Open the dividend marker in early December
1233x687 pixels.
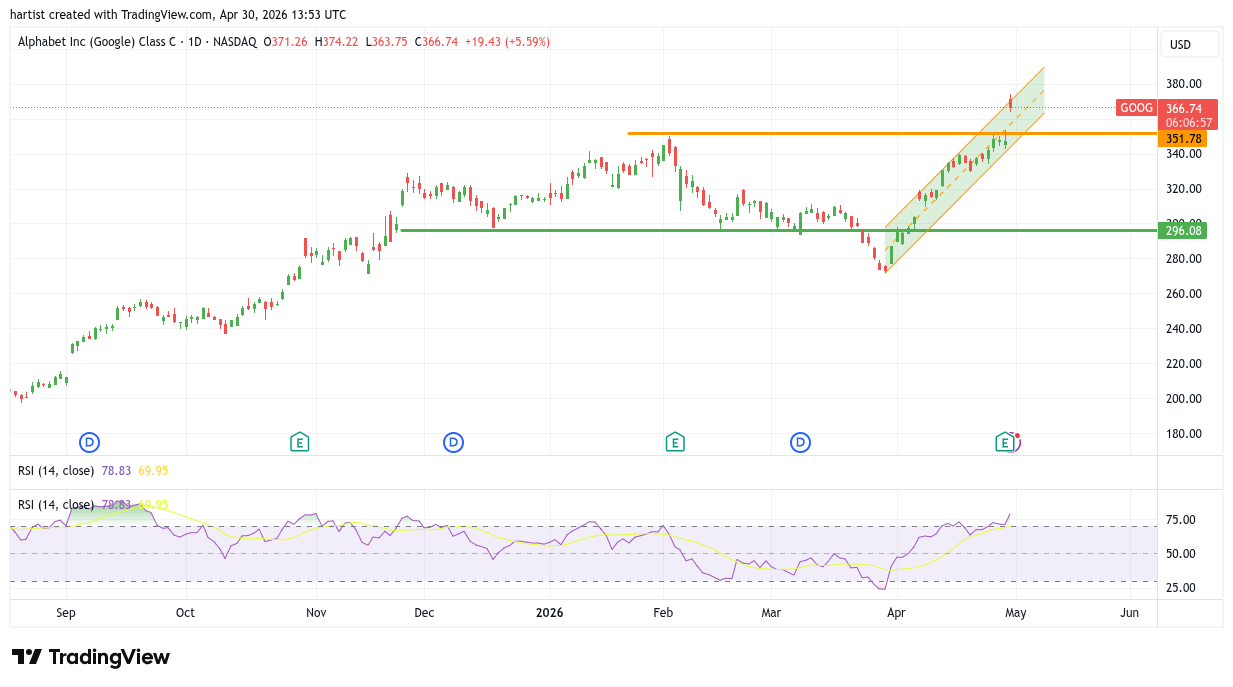453,442
